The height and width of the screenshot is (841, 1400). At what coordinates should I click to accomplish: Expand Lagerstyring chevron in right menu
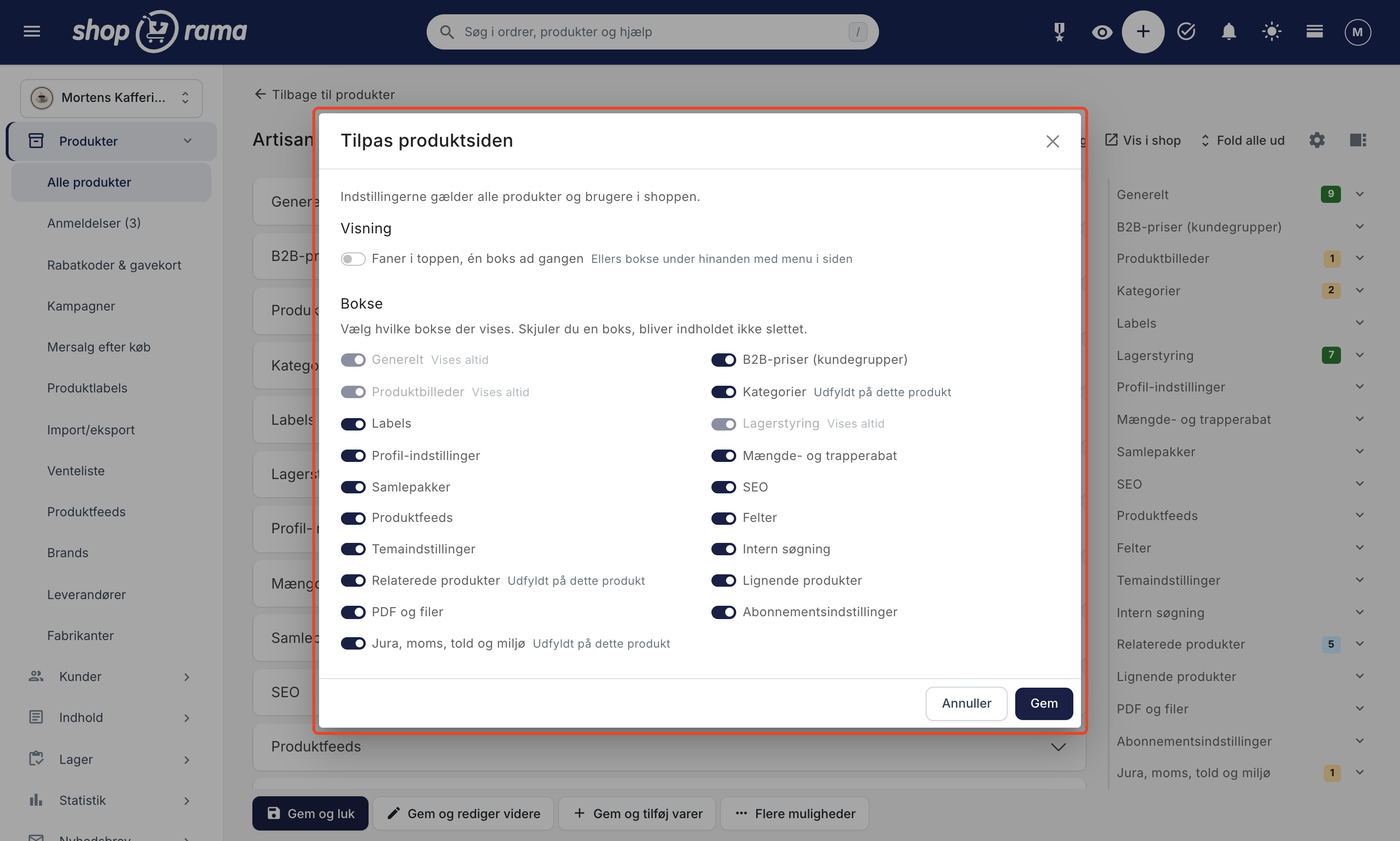pos(1360,355)
